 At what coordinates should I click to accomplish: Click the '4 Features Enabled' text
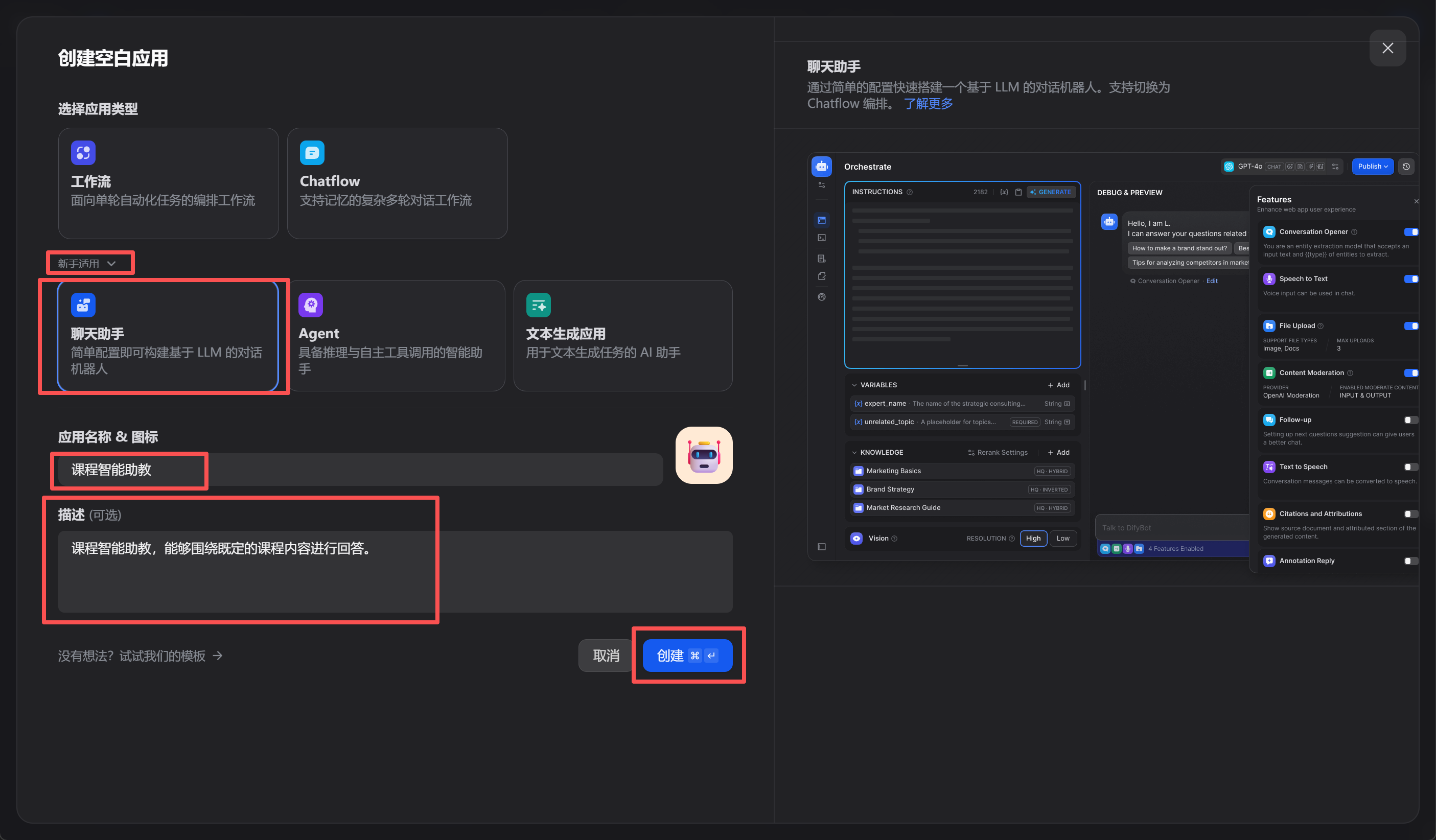tap(1175, 549)
